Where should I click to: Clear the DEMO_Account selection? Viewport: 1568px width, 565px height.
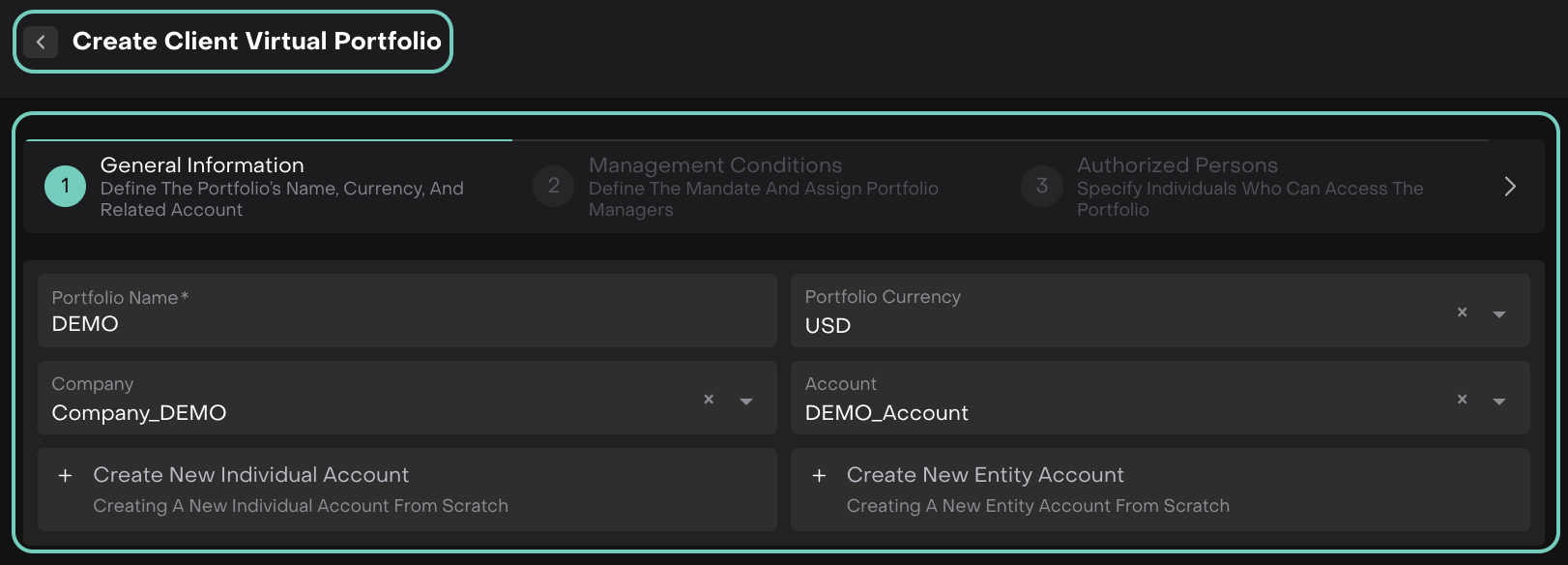(1462, 400)
